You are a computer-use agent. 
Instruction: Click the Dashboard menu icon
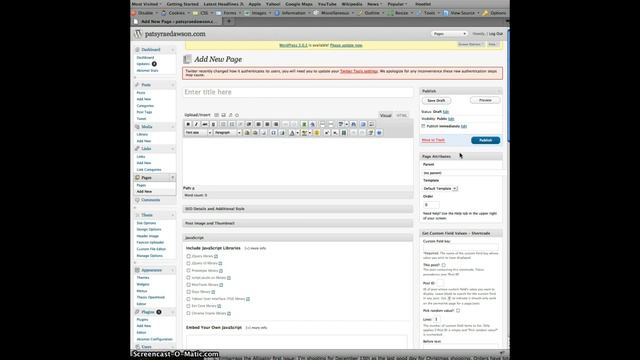tap(138, 49)
